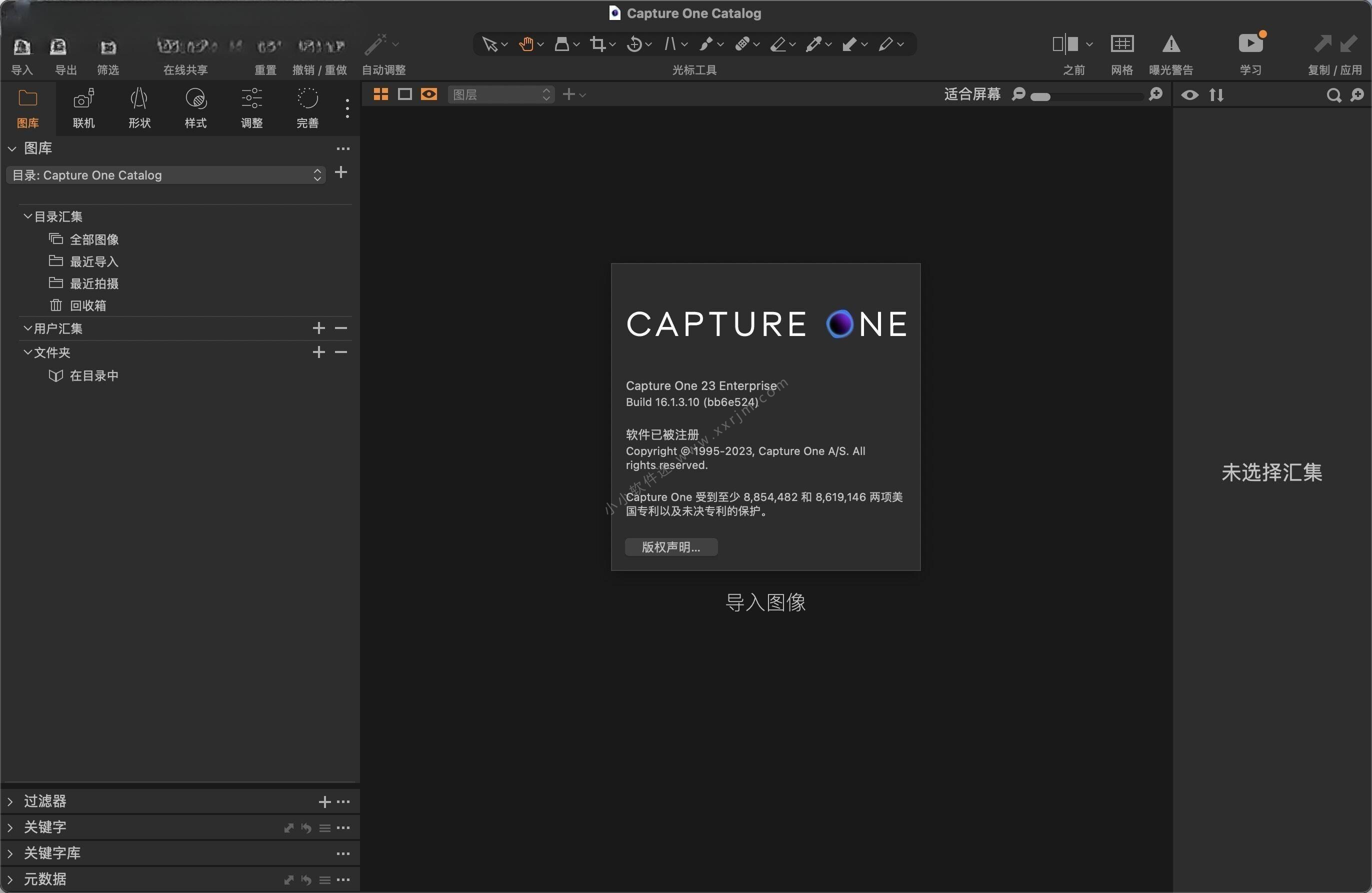Switch to the 调整 adjust tab

click(251, 108)
